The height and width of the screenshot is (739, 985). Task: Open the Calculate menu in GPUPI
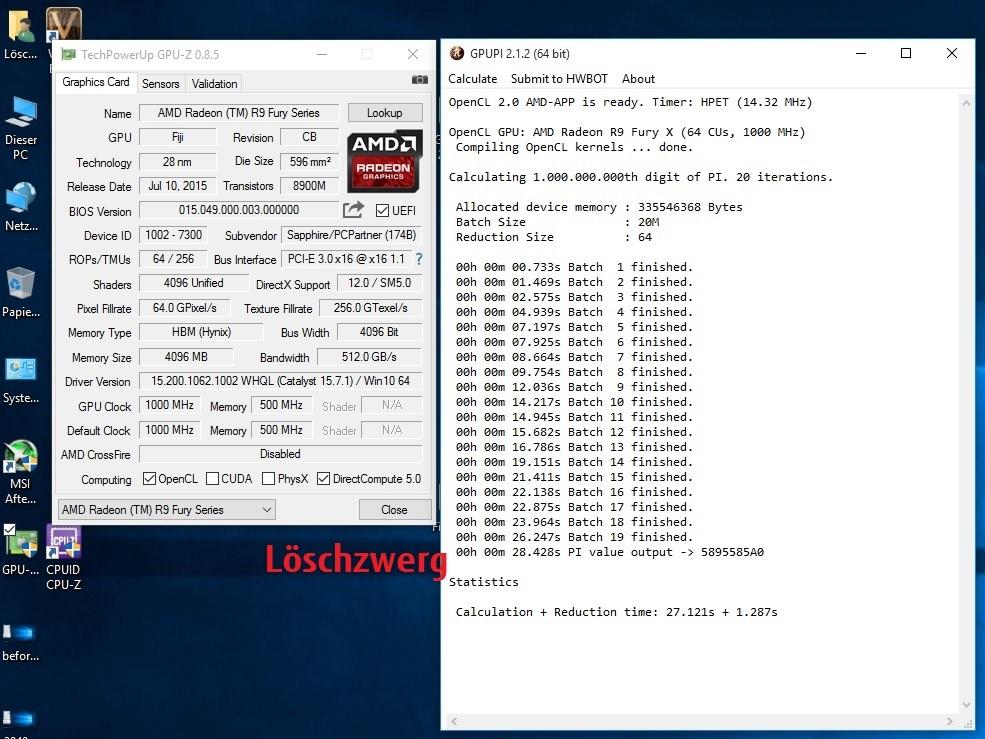[472, 79]
